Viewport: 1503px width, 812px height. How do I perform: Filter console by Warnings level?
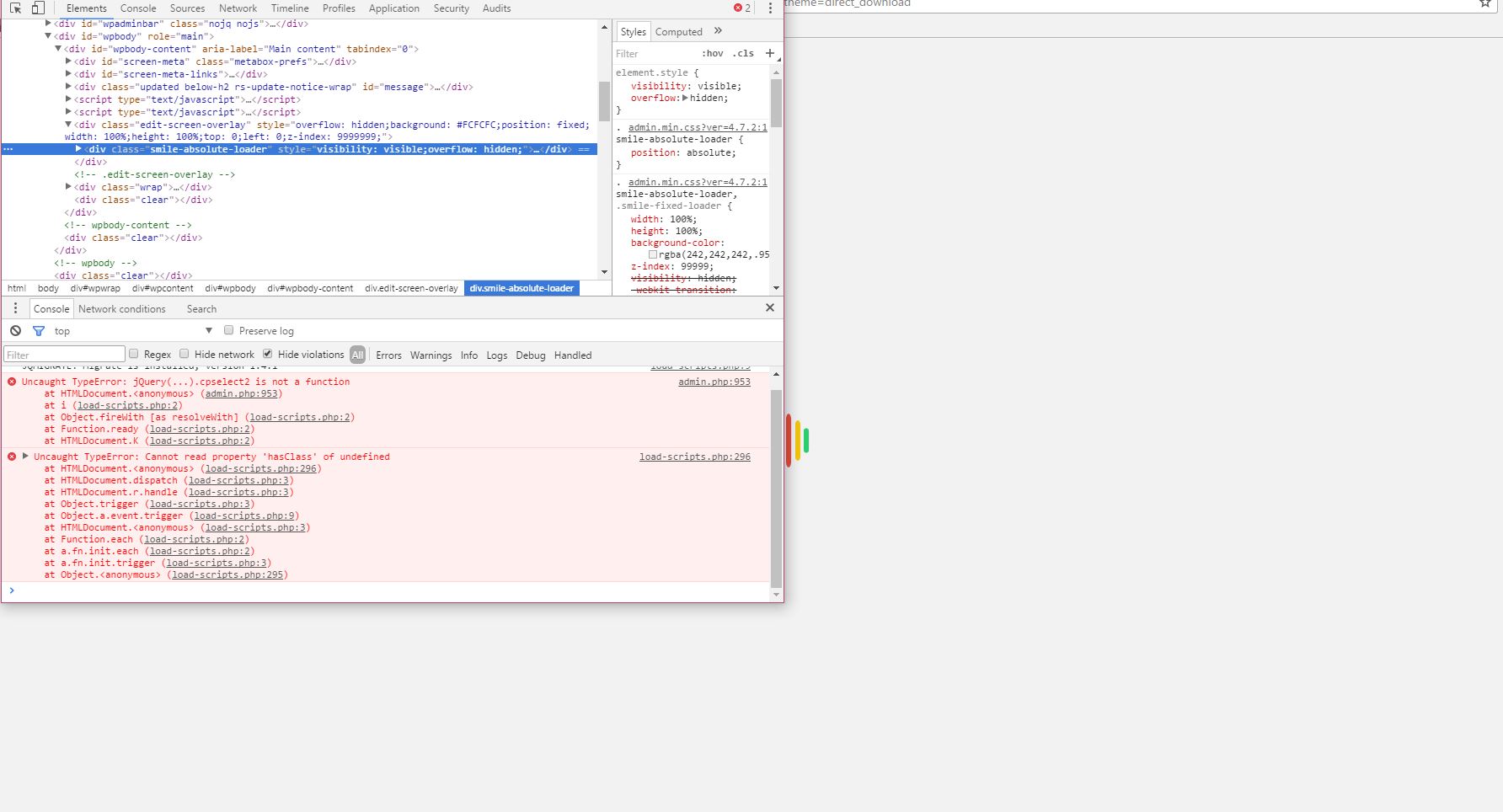(x=431, y=355)
